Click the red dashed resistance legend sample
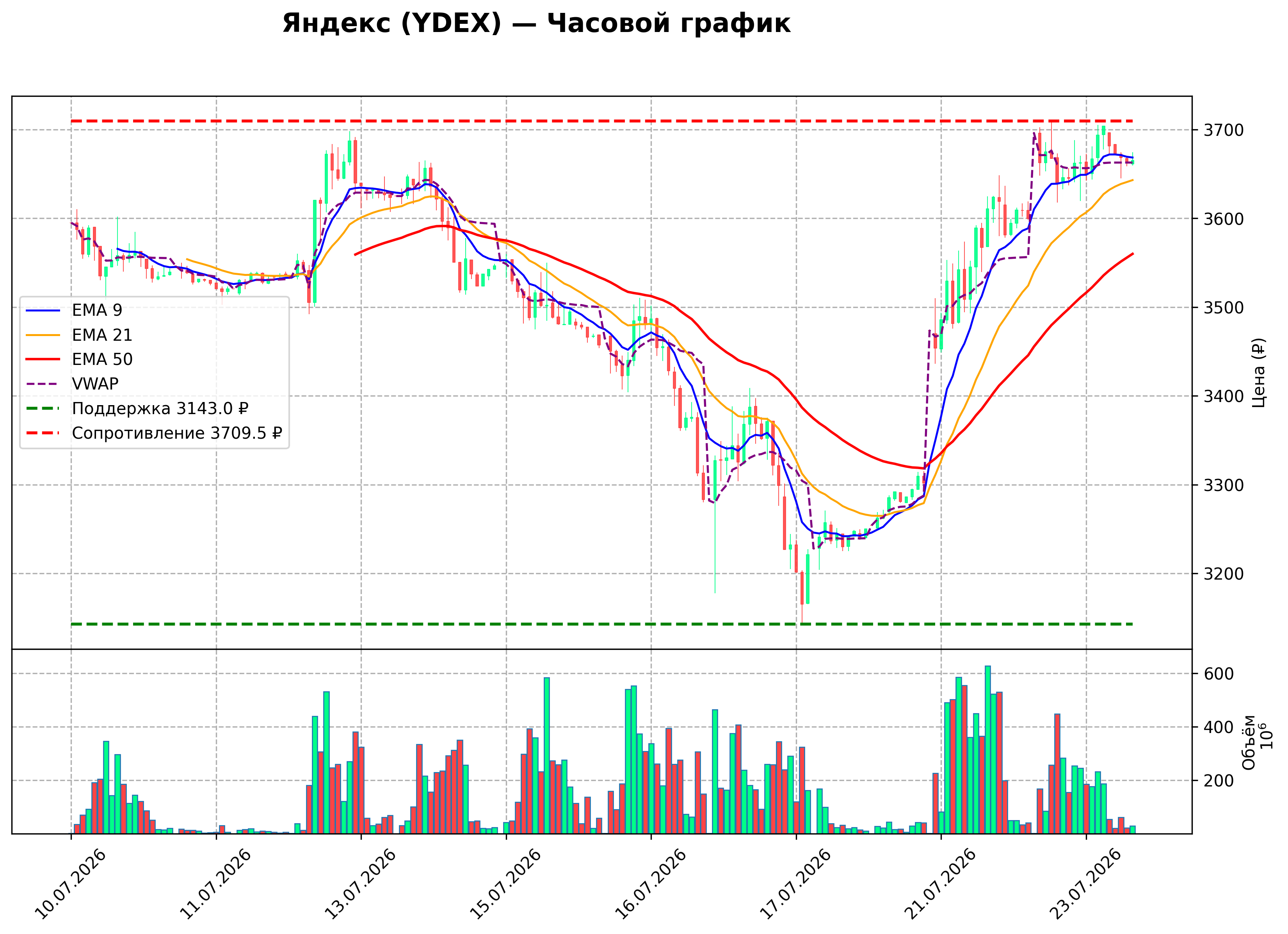The image size is (1288, 934). 43,433
